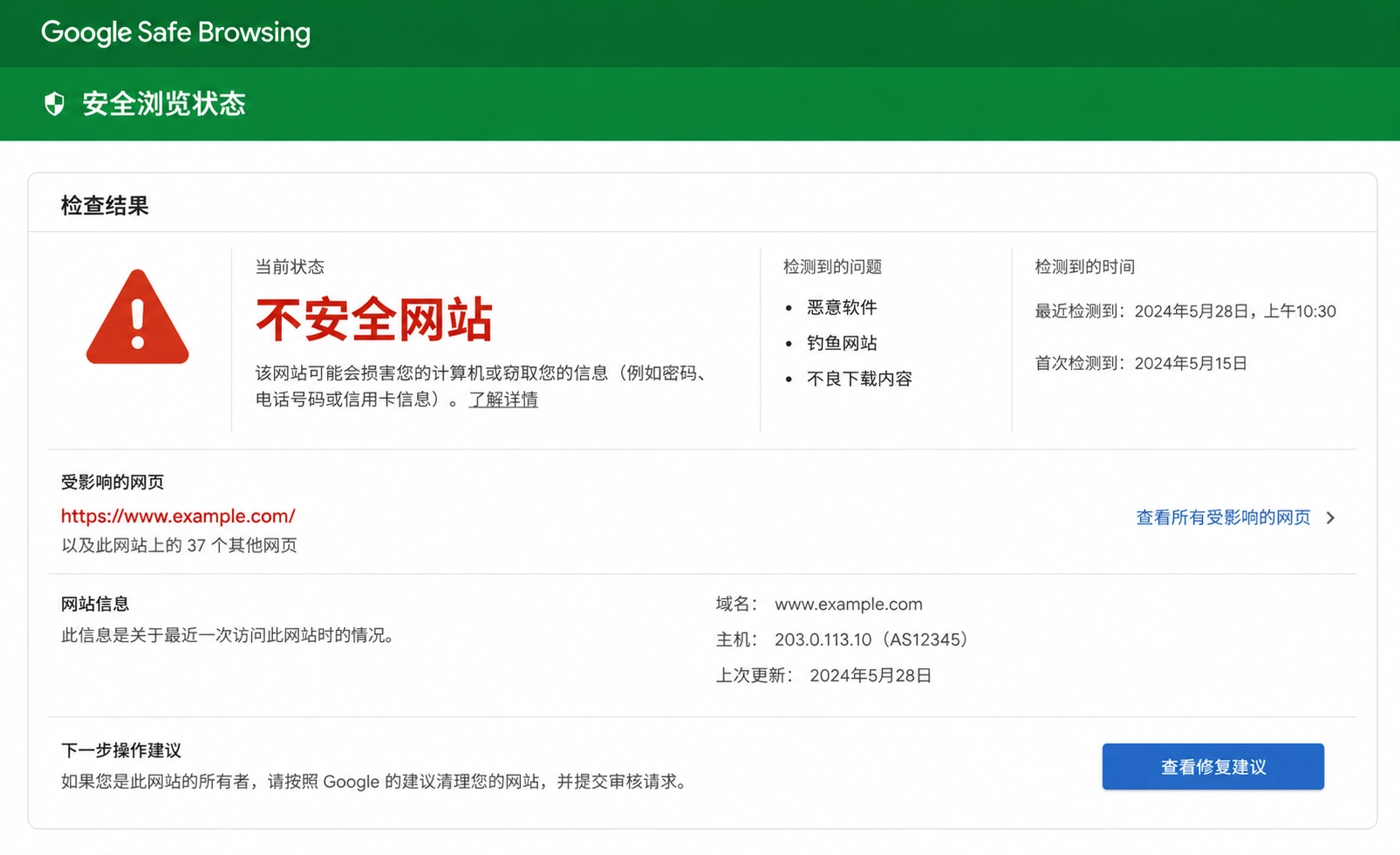The image size is (1400, 855).
Task: Select the 钓鱼网站 list item
Action: click(x=842, y=343)
